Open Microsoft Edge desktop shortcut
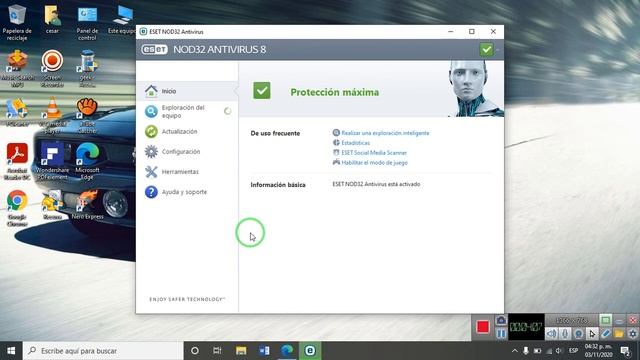Image resolution: width=640 pixels, height=360 pixels. pyautogui.click(x=87, y=162)
